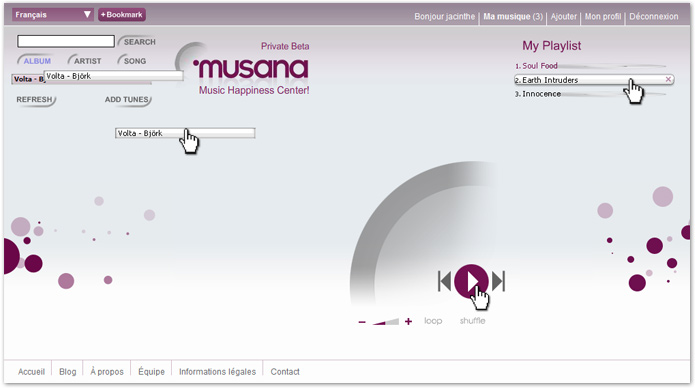This screenshot has height=388, width=695.
Task: Remove Earth Intruders using the X icon
Action: 668,79
